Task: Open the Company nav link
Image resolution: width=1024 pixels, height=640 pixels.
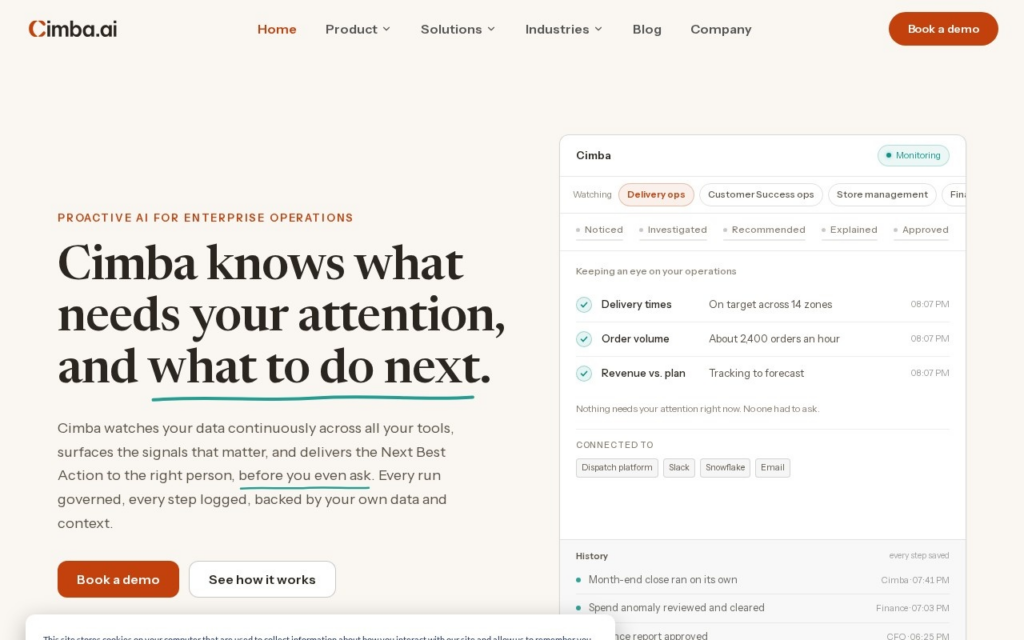Action: (x=721, y=29)
